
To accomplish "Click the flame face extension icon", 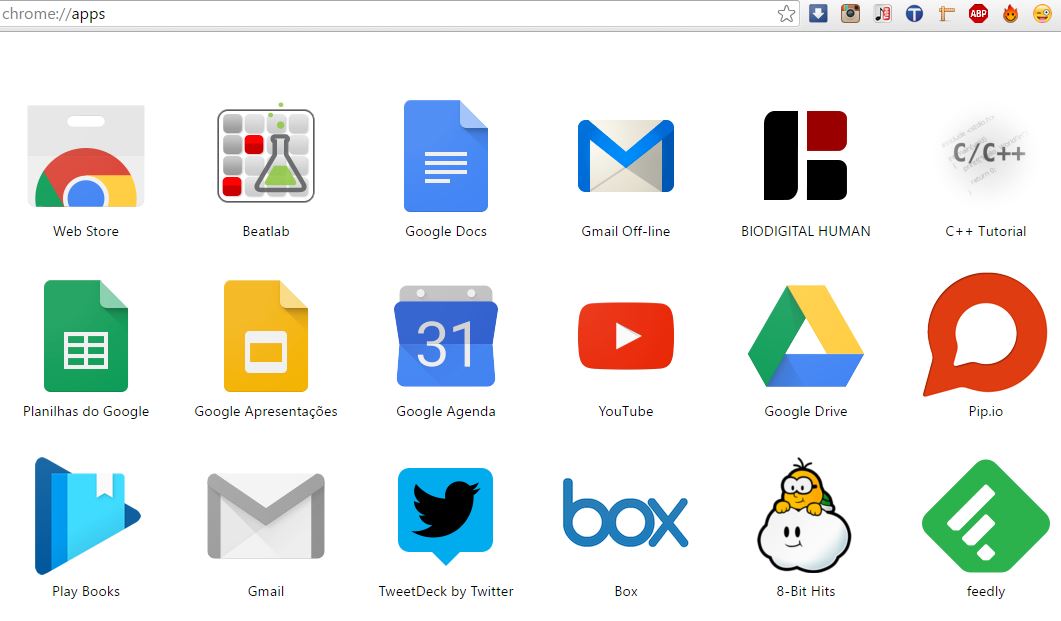I will pyautogui.click(x=1010, y=14).
